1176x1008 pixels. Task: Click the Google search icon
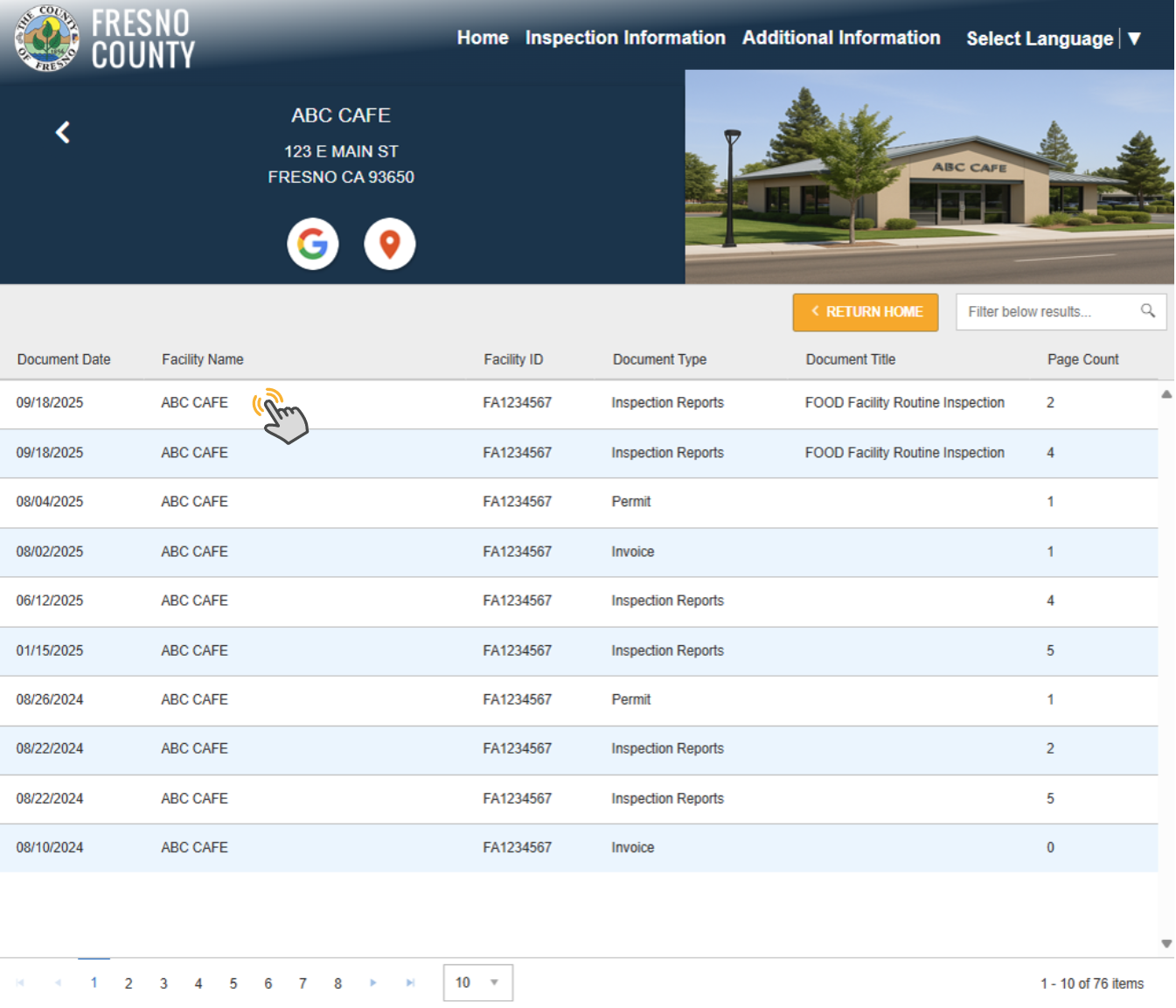pyautogui.click(x=312, y=244)
